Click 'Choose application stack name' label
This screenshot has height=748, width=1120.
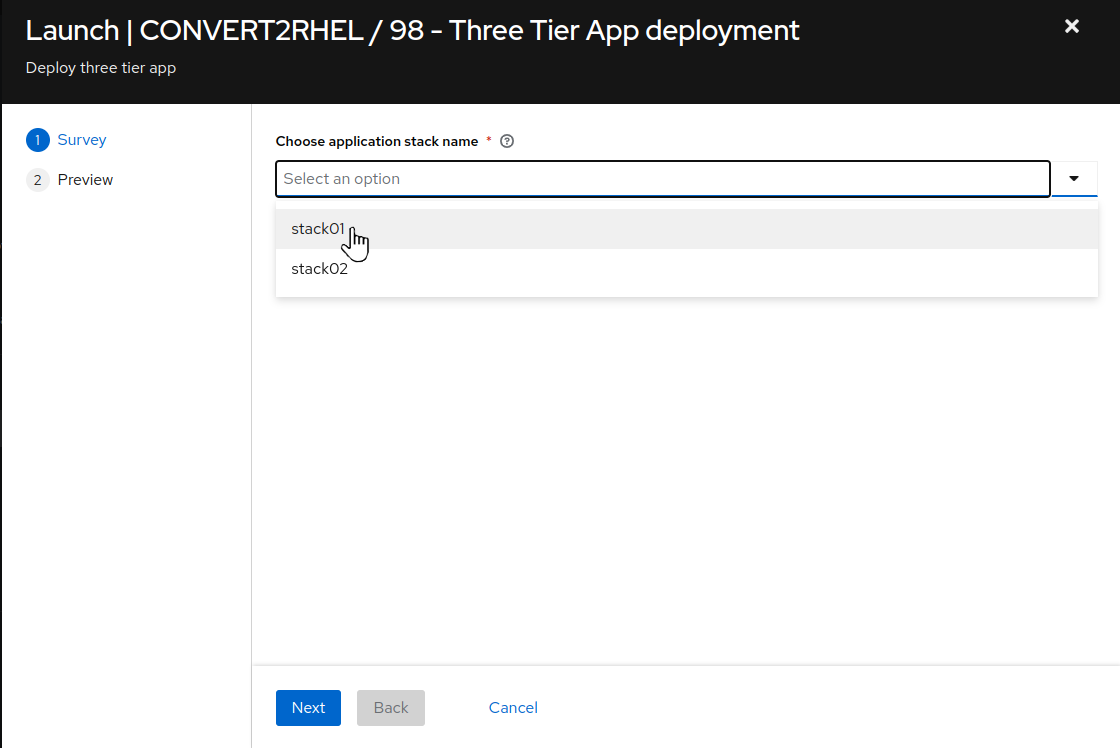click(x=376, y=141)
